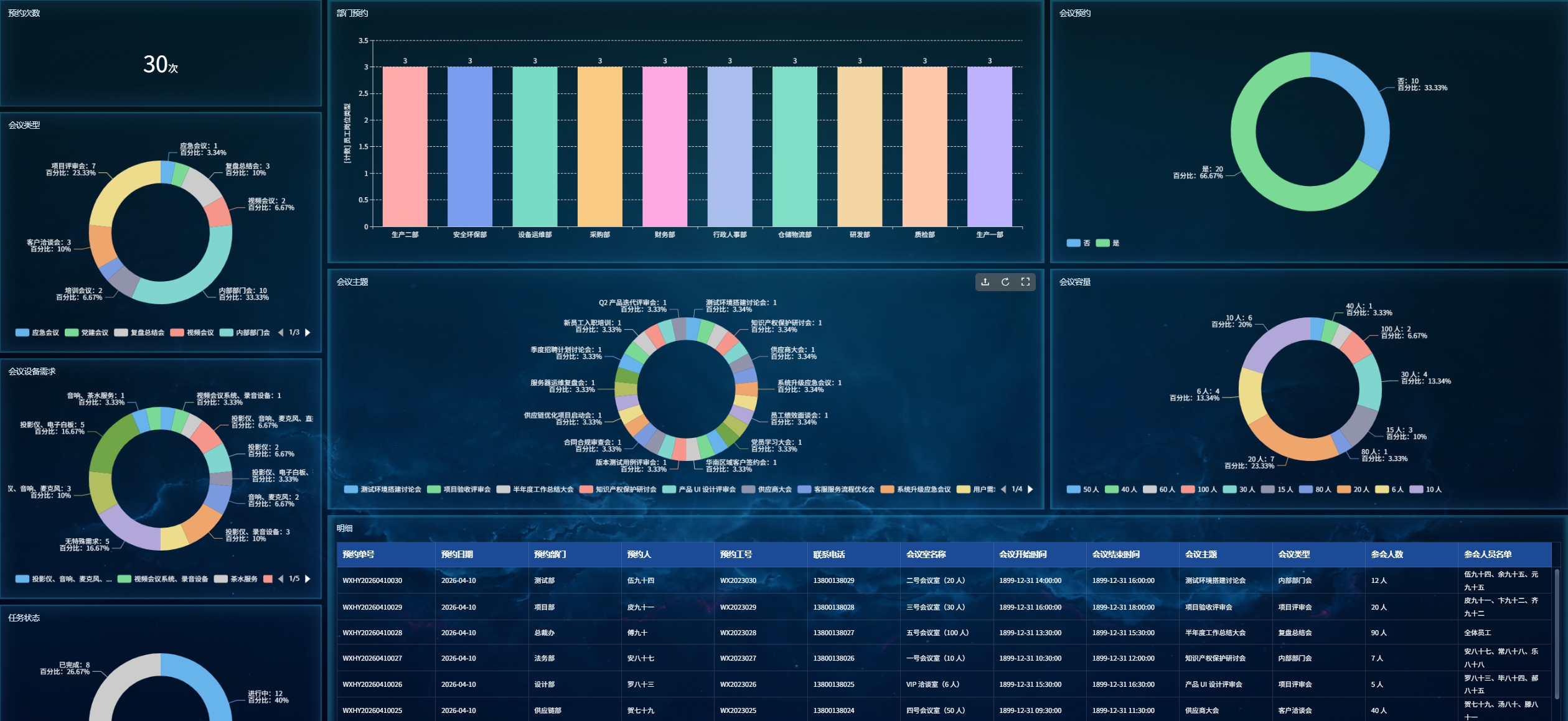
Task: Click the export icon in 会议主题 panel
Action: click(985, 282)
